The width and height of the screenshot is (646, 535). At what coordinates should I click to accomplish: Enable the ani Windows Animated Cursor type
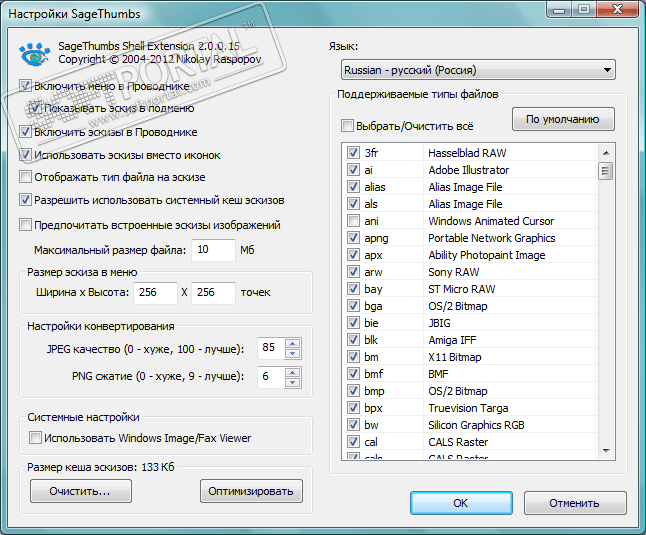point(353,220)
